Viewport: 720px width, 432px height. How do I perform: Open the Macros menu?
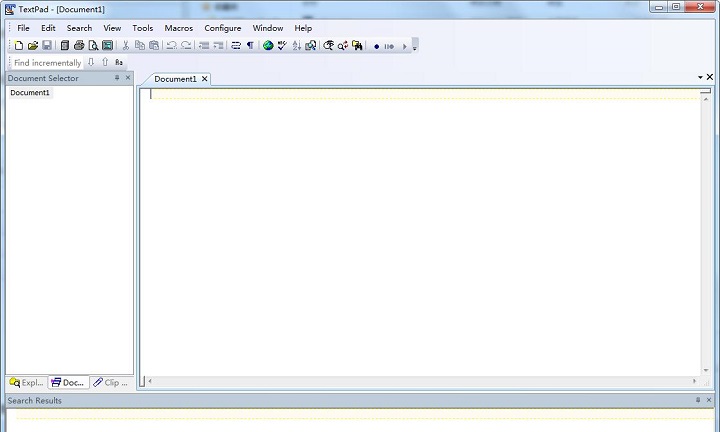click(179, 28)
